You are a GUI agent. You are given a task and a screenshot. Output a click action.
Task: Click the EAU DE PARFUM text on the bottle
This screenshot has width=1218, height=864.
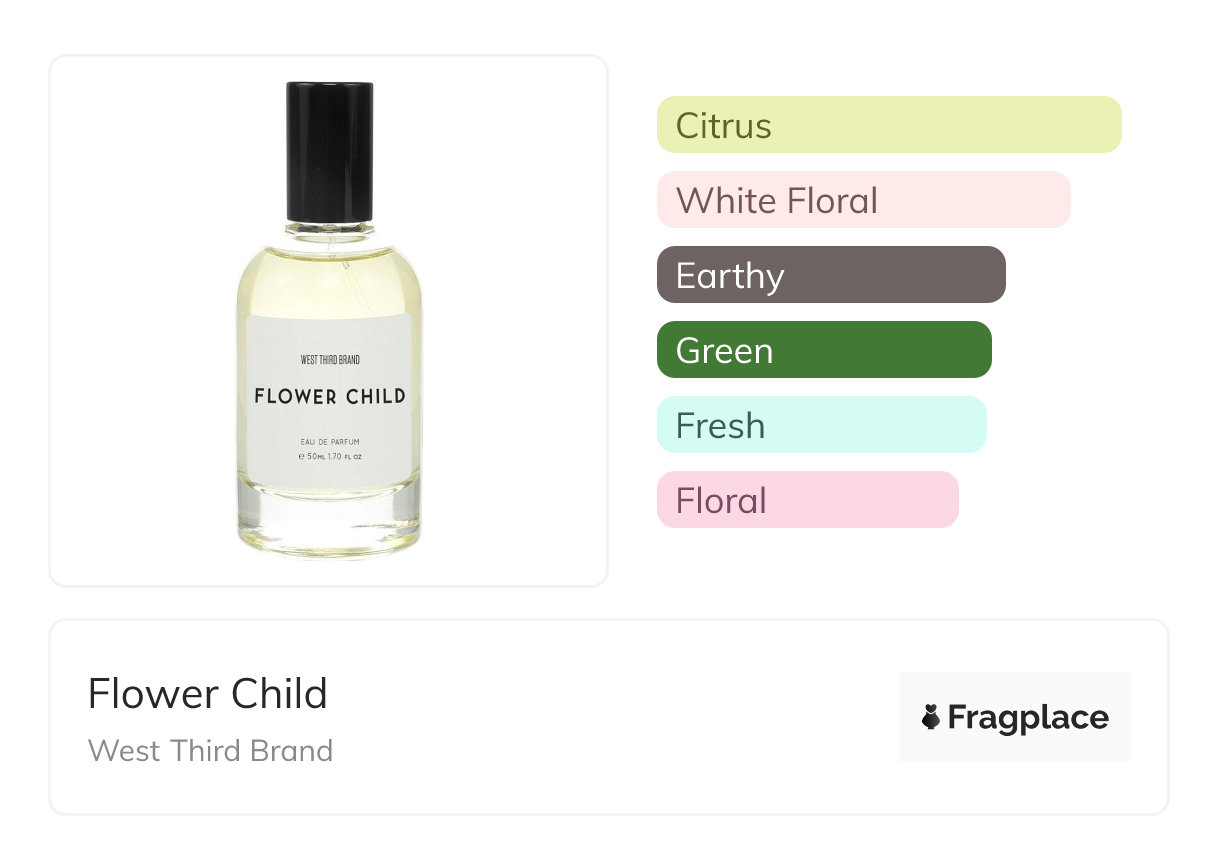coord(330,441)
